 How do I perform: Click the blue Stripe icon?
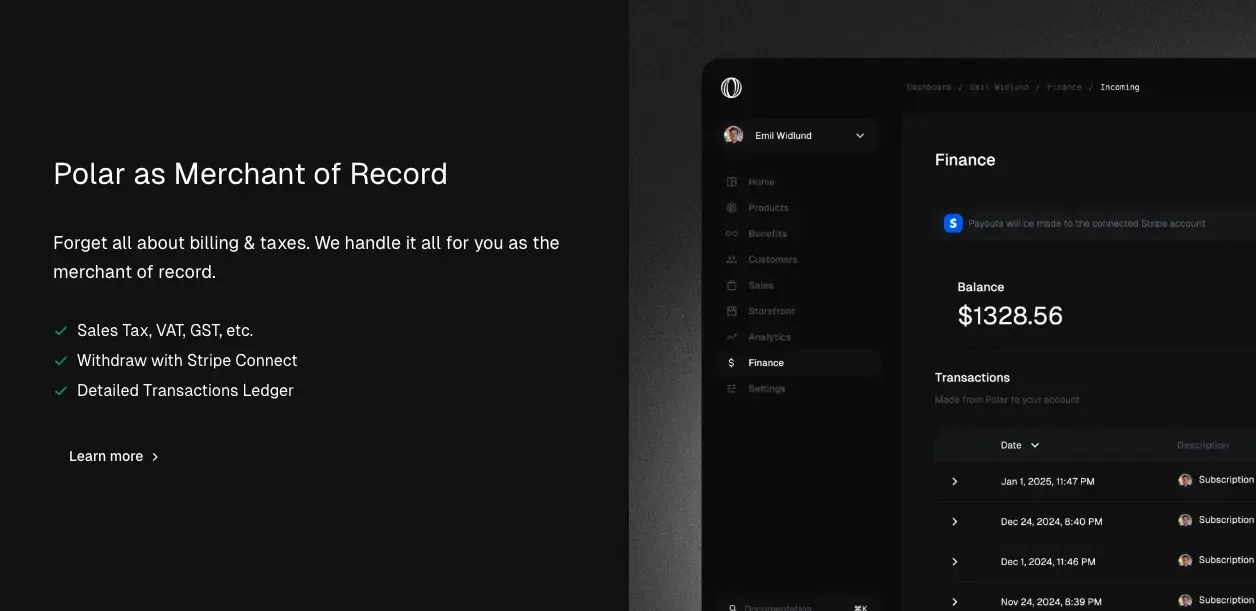pos(953,224)
